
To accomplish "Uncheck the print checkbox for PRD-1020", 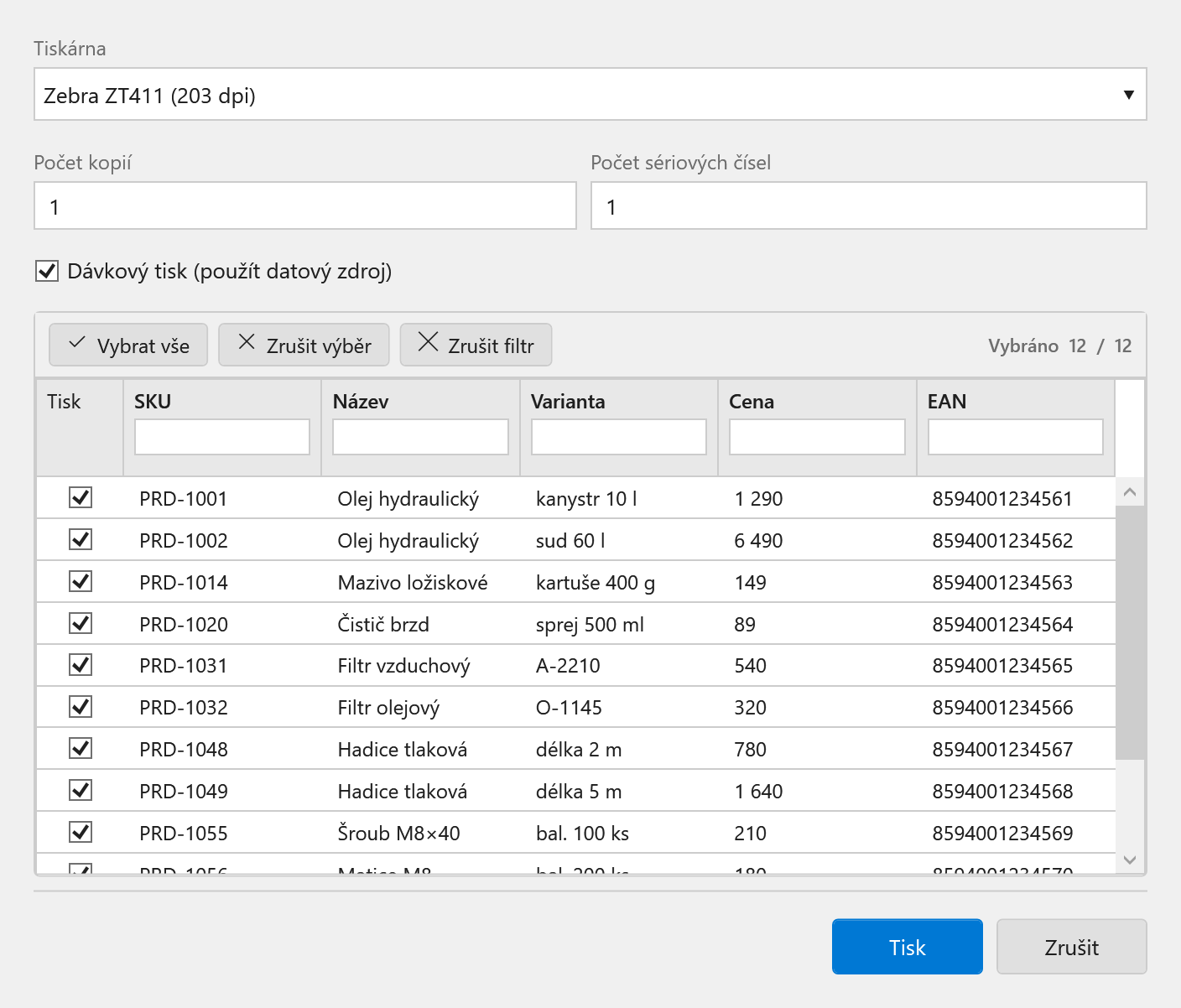I will [x=81, y=623].
